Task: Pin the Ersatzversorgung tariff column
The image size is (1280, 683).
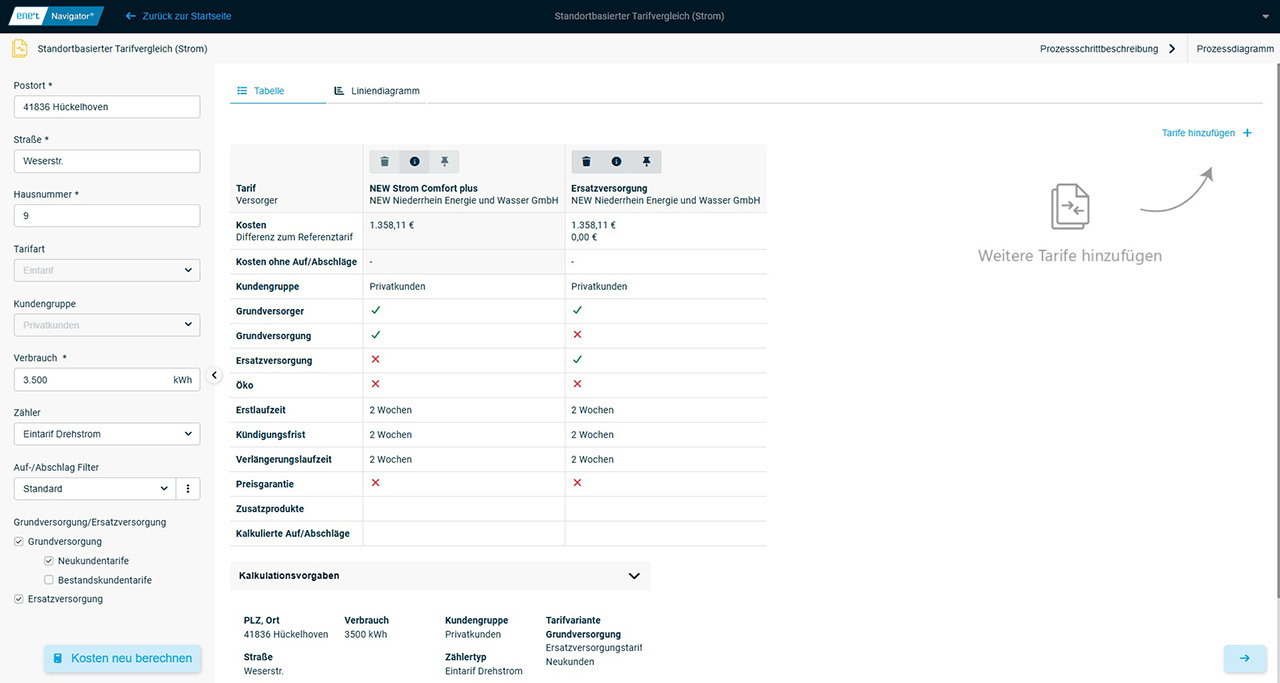Action: (647, 162)
